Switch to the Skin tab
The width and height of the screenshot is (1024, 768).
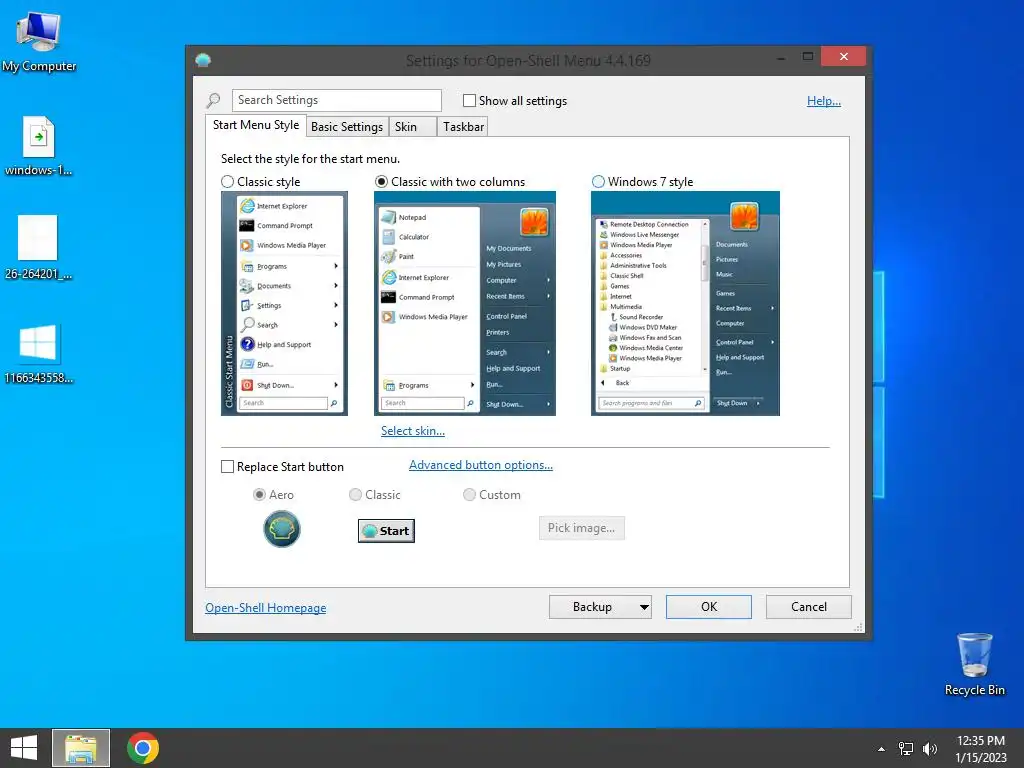click(413, 127)
